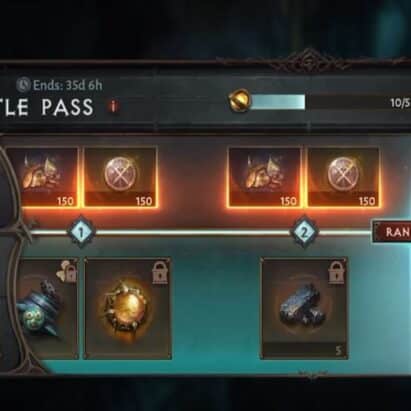Claim rank 2 crossed-swords emblem reward 150

click(x=343, y=178)
